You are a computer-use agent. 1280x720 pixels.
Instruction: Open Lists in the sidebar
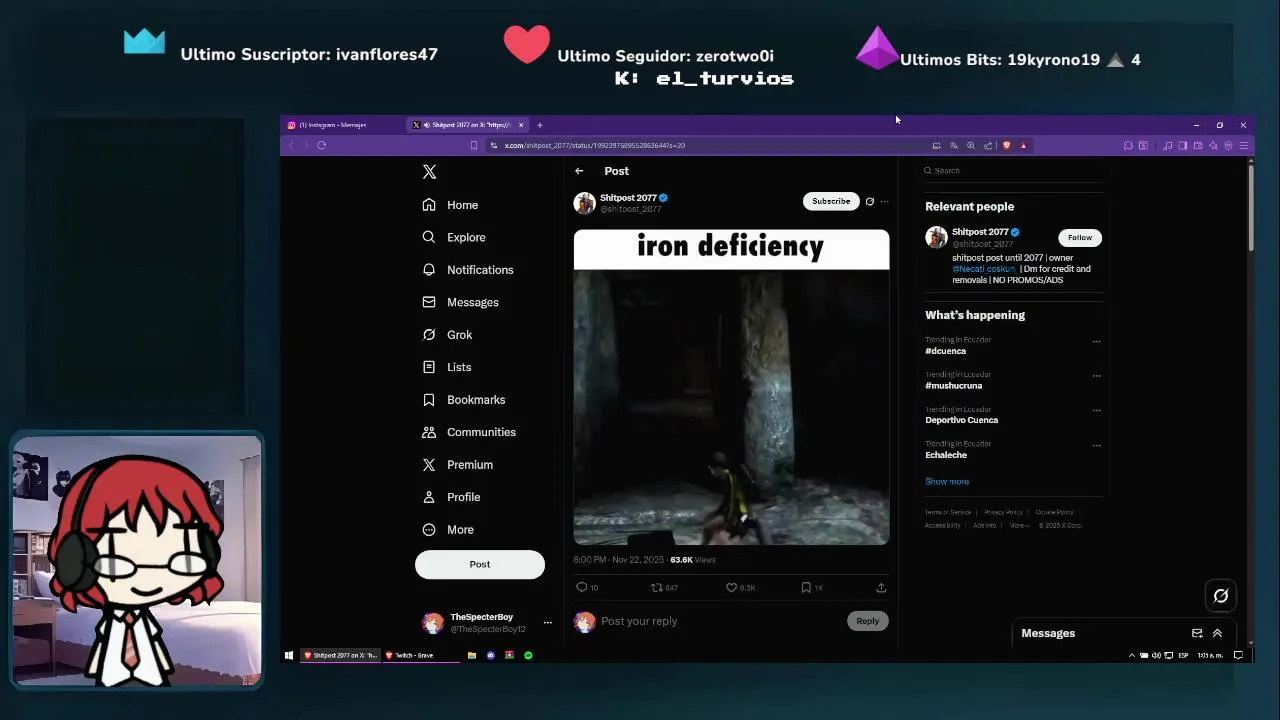point(446,367)
